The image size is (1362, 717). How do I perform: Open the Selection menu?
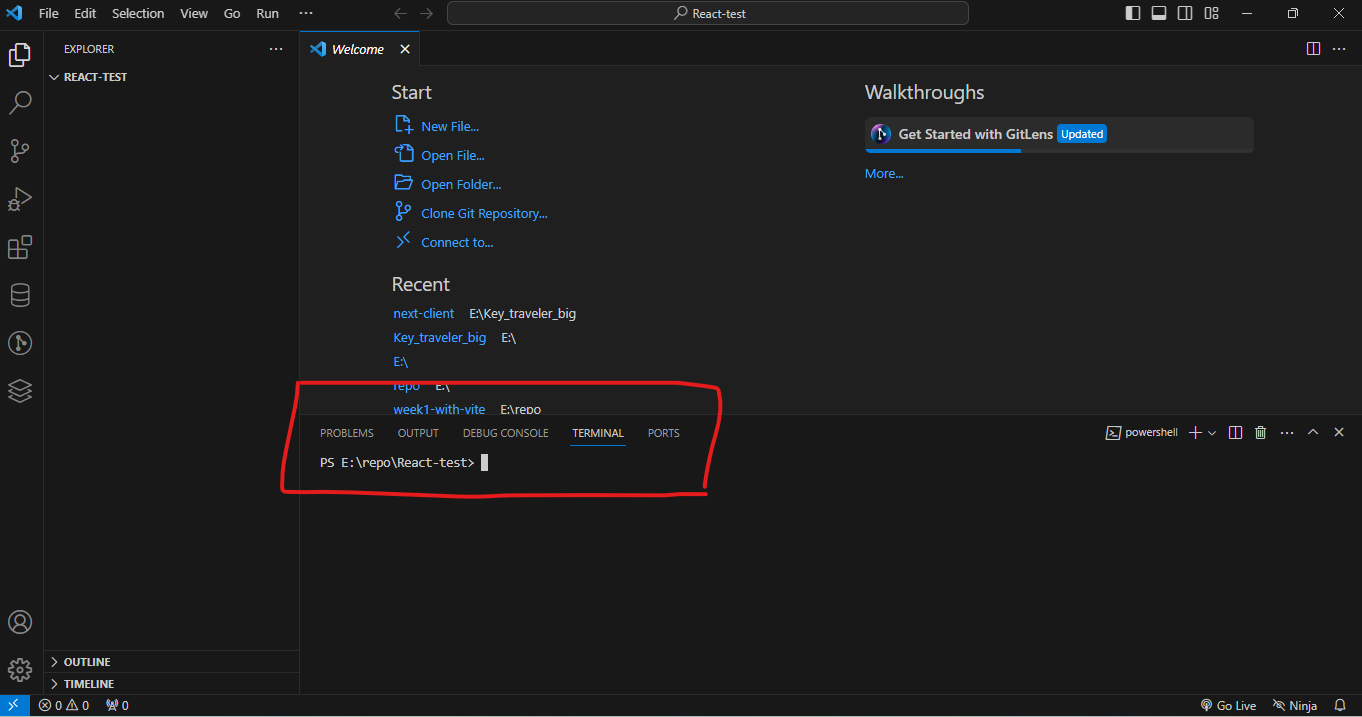coord(138,13)
